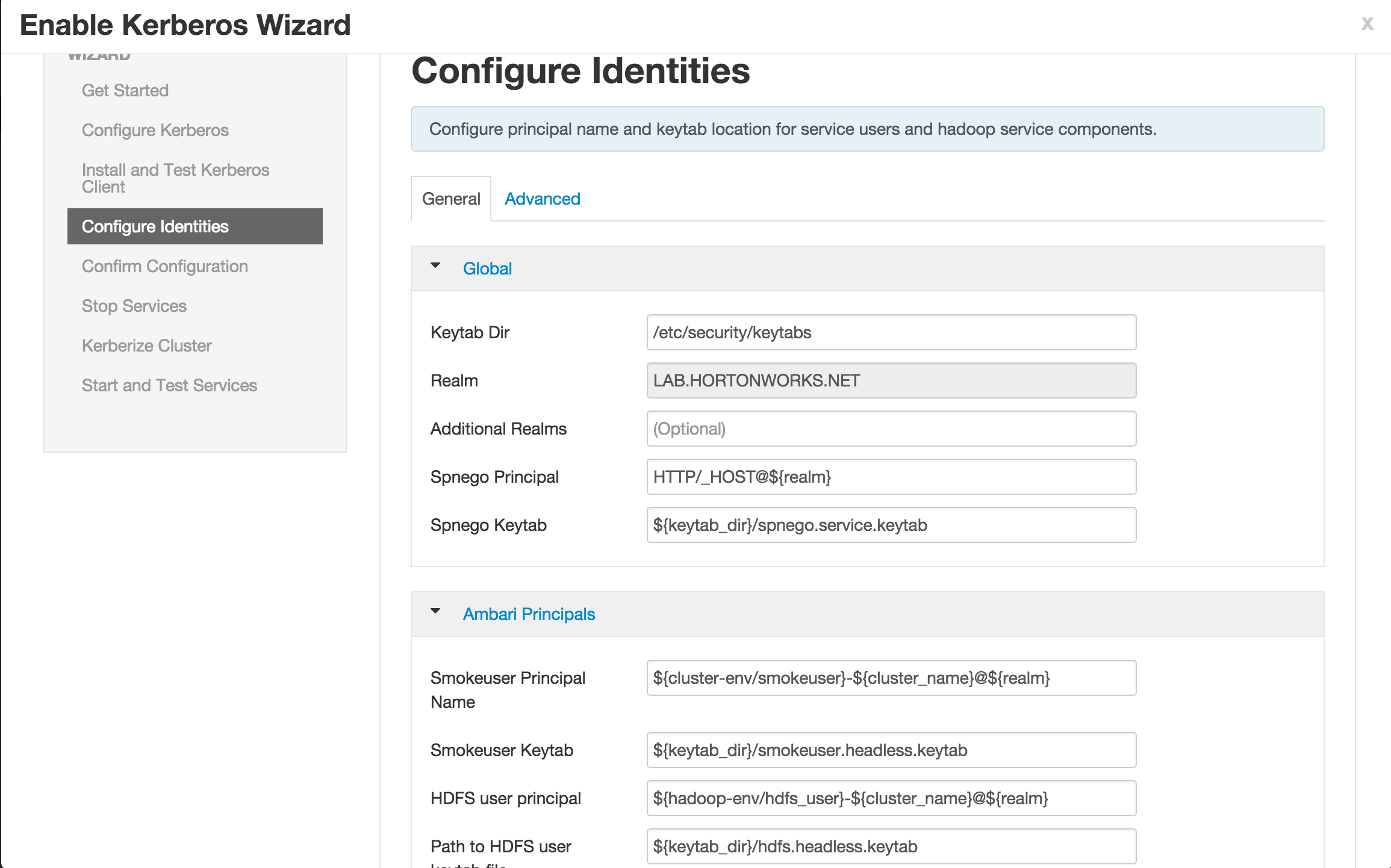Select the General tab
This screenshot has width=1391, height=868.
(x=450, y=199)
